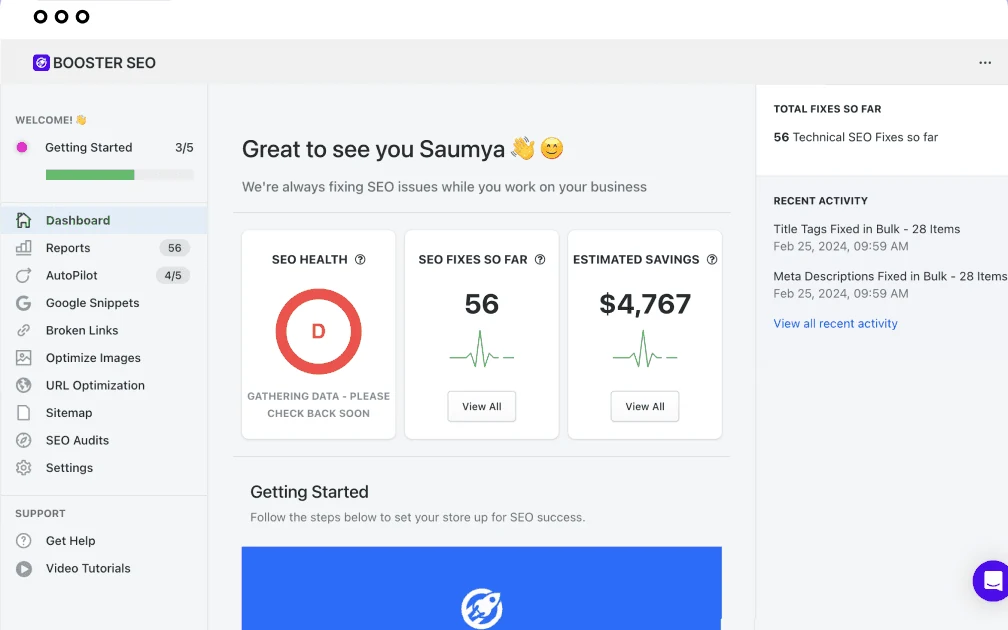
Task: Click Getting Started in Welcome section
Action: pos(89,147)
